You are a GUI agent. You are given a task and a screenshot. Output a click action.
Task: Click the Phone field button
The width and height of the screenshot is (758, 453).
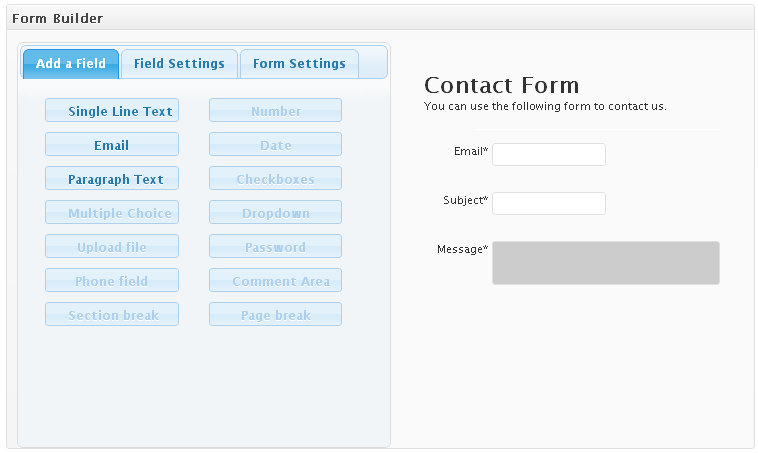112,281
